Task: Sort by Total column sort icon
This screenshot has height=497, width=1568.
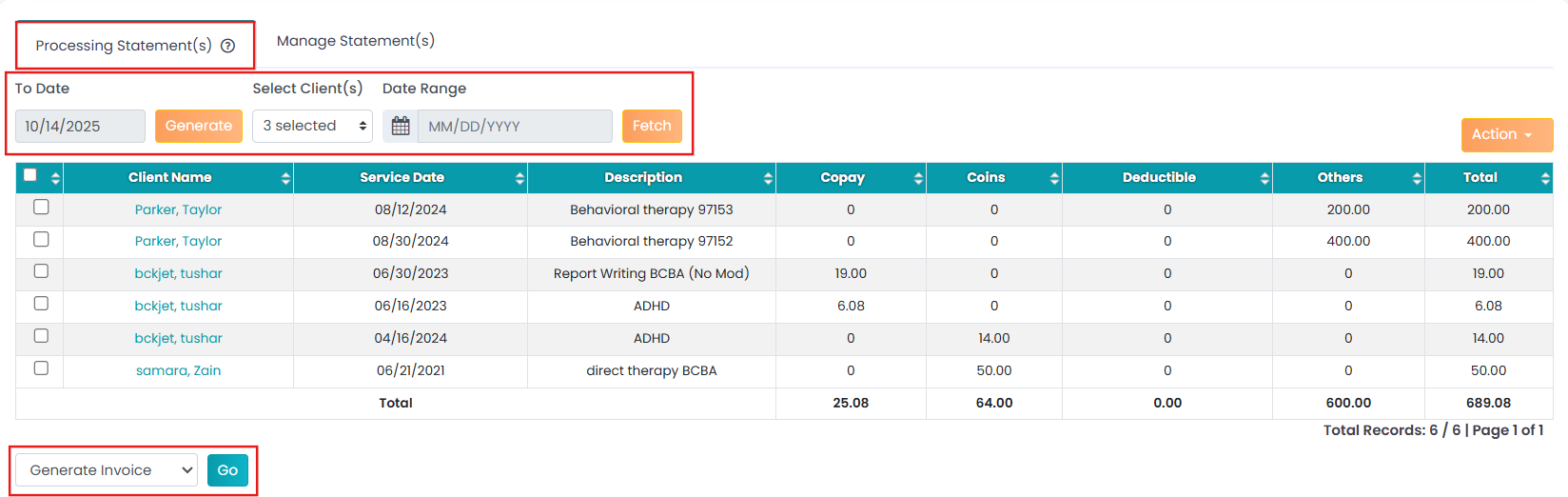Action: [x=1545, y=178]
